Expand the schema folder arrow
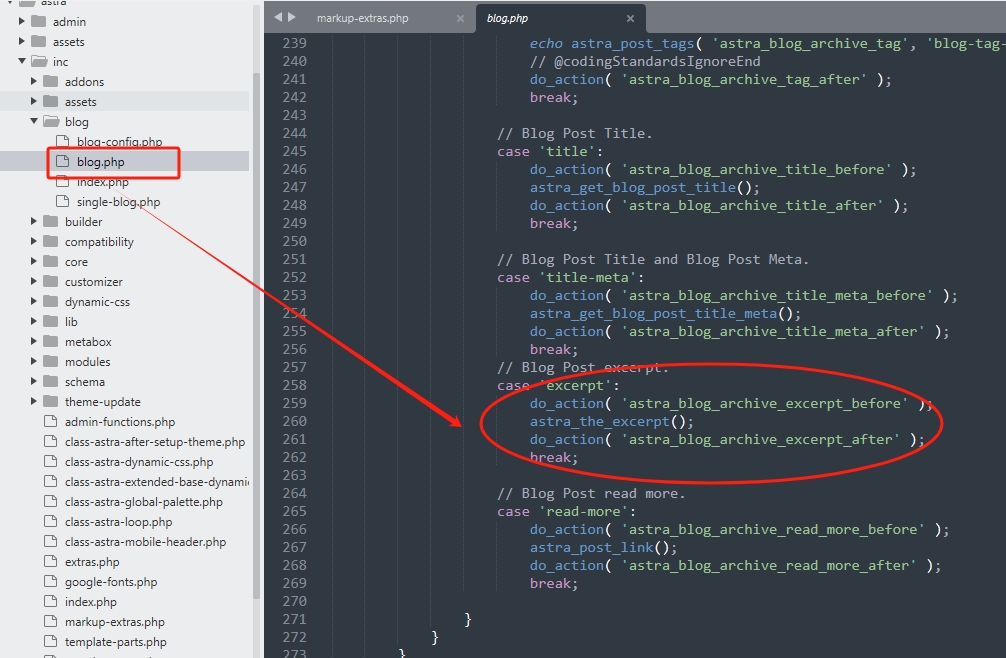 [x=34, y=381]
